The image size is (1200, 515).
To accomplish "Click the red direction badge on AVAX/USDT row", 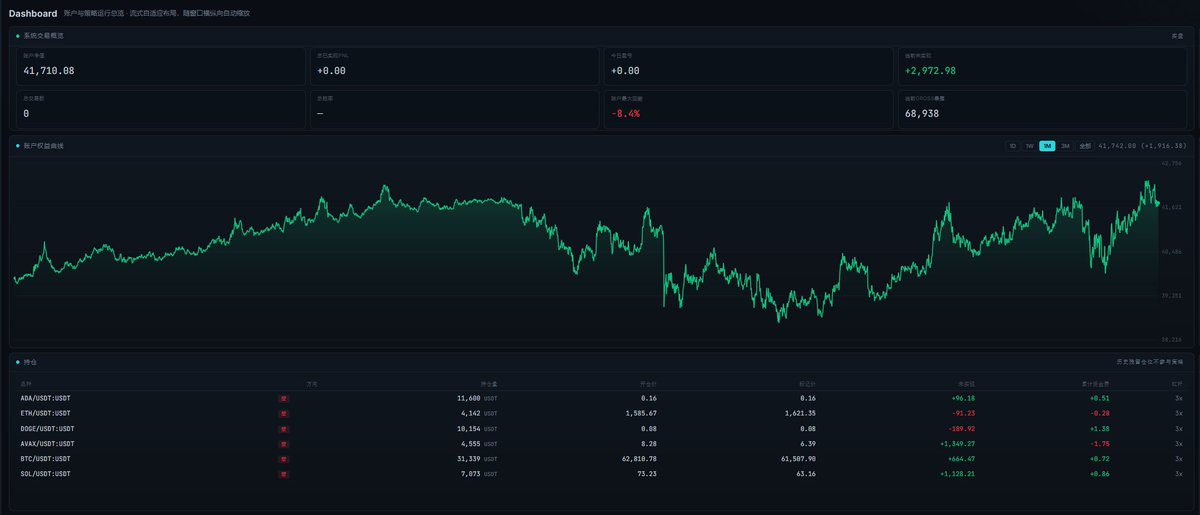I will (x=284, y=443).
